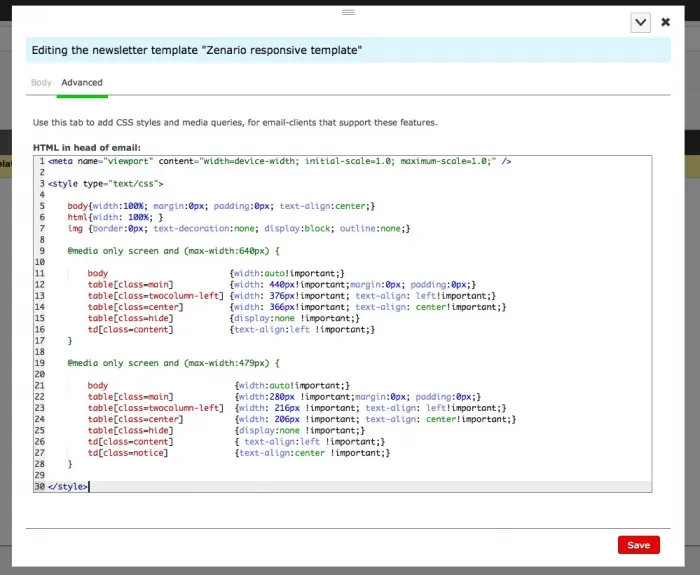
Task: Click line number 28 in the gutter
Action: (x=40, y=464)
